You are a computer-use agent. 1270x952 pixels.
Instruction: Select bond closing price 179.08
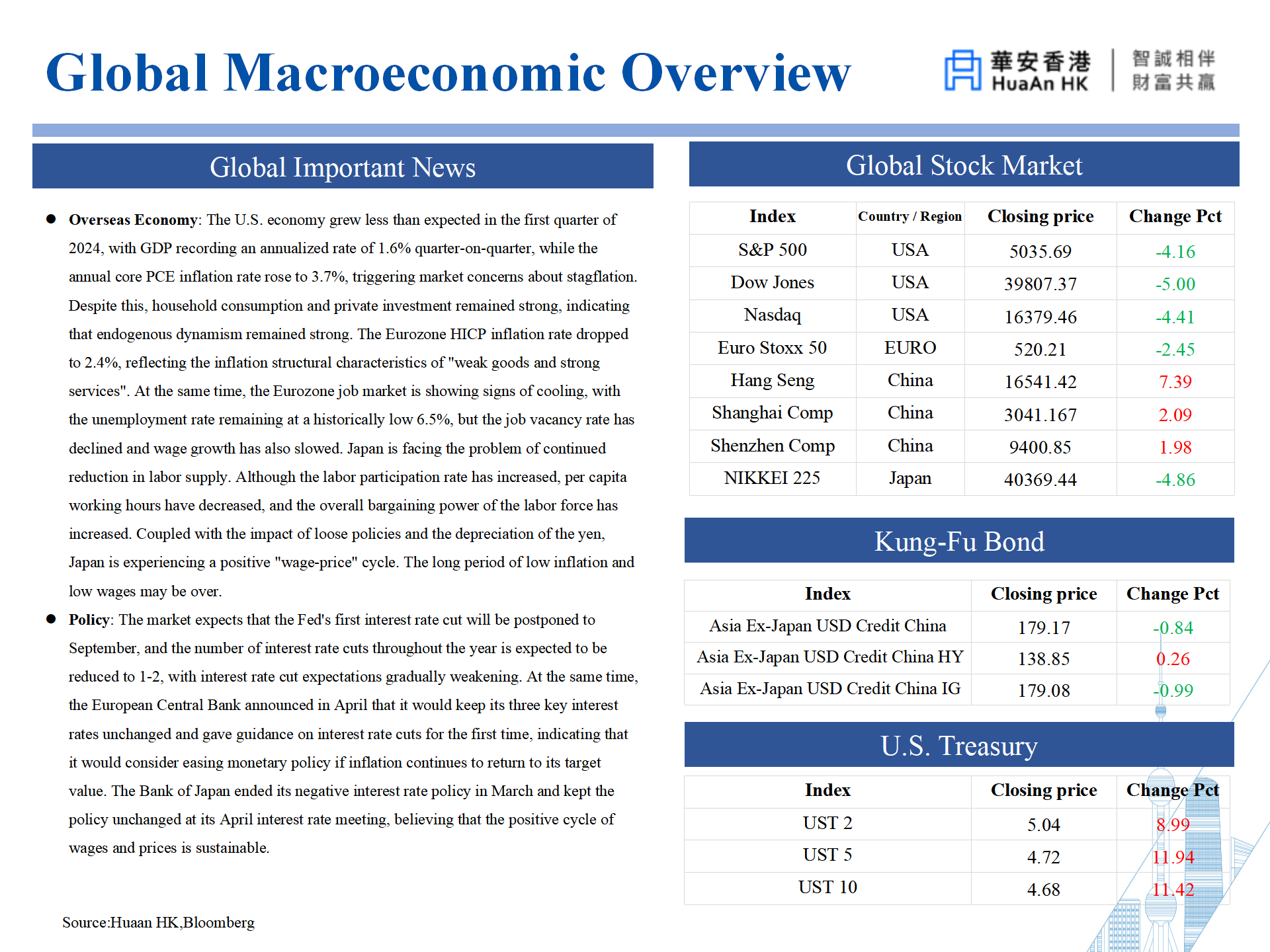tap(1044, 690)
